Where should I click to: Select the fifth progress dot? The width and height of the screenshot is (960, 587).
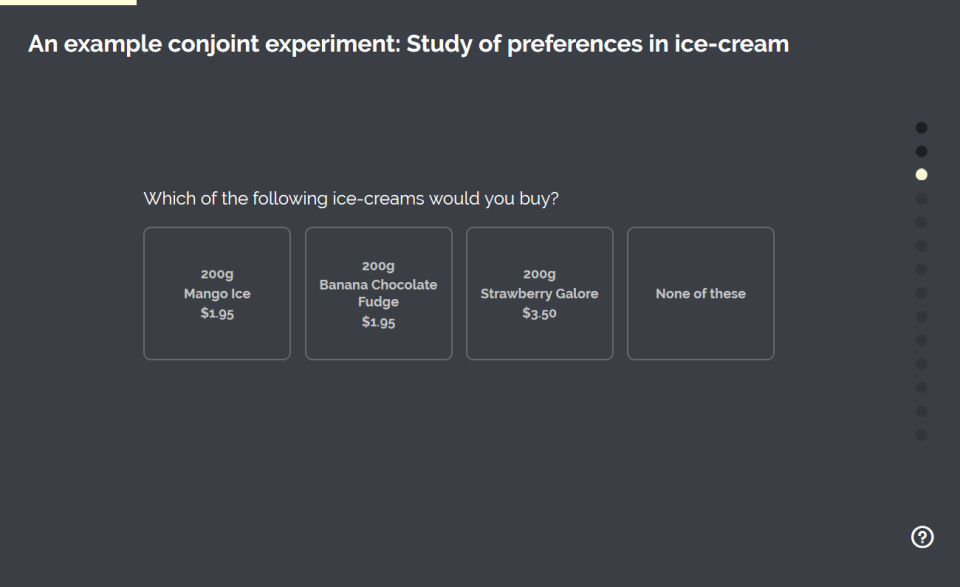[x=921, y=222]
